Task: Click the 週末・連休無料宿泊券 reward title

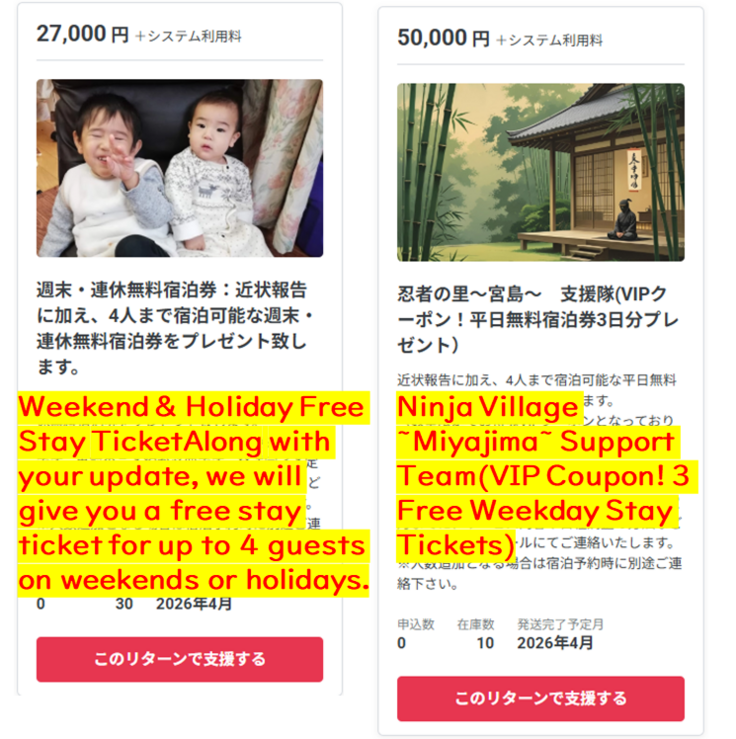Action: (175, 328)
